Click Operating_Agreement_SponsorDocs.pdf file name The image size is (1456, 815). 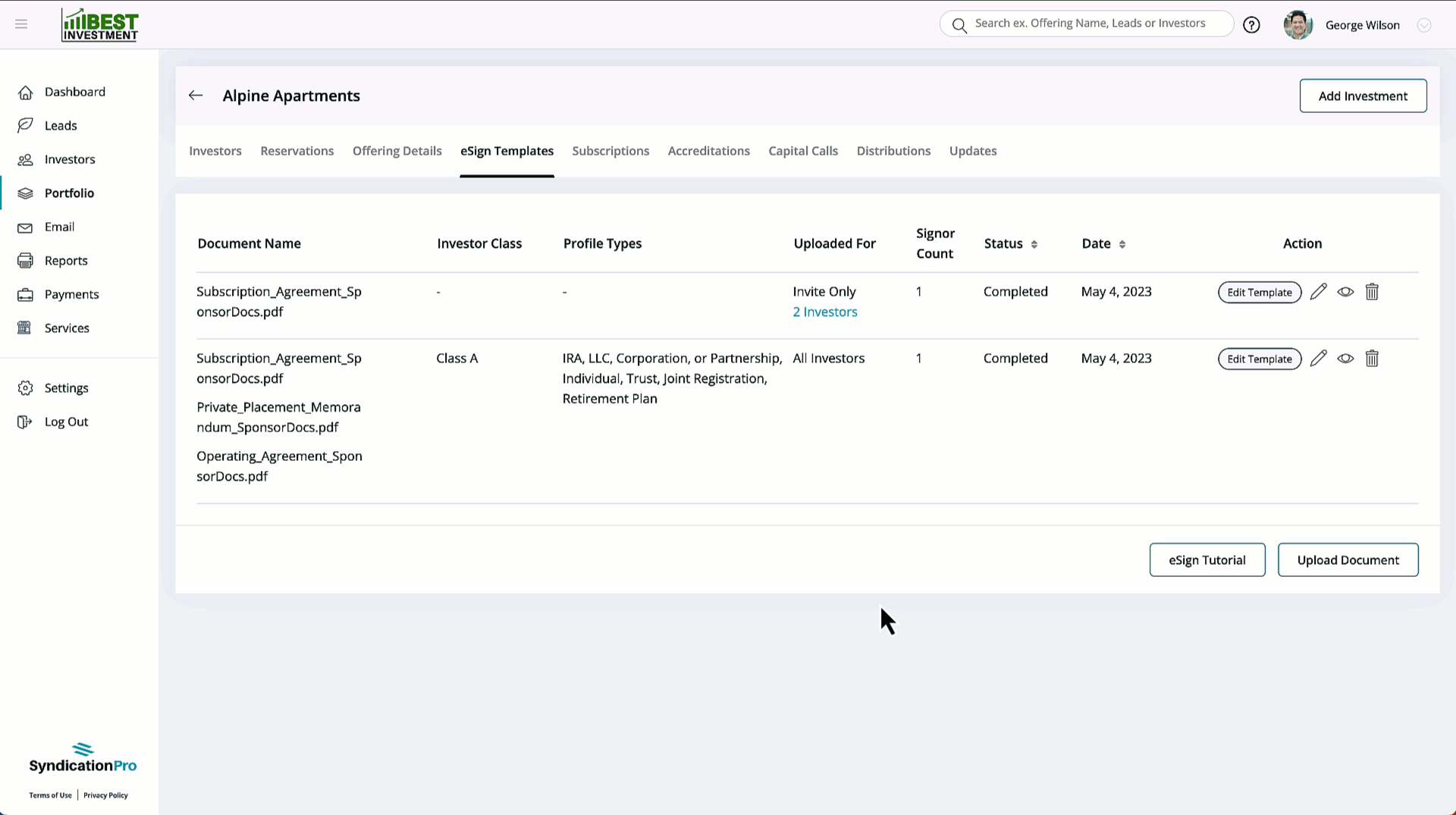(x=279, y=466)
